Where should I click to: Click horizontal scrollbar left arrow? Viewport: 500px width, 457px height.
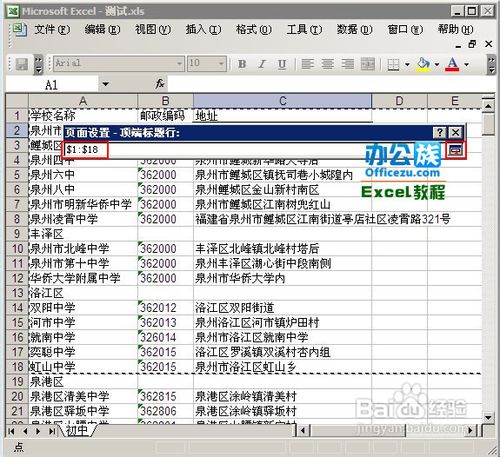(x=303, y=431)
